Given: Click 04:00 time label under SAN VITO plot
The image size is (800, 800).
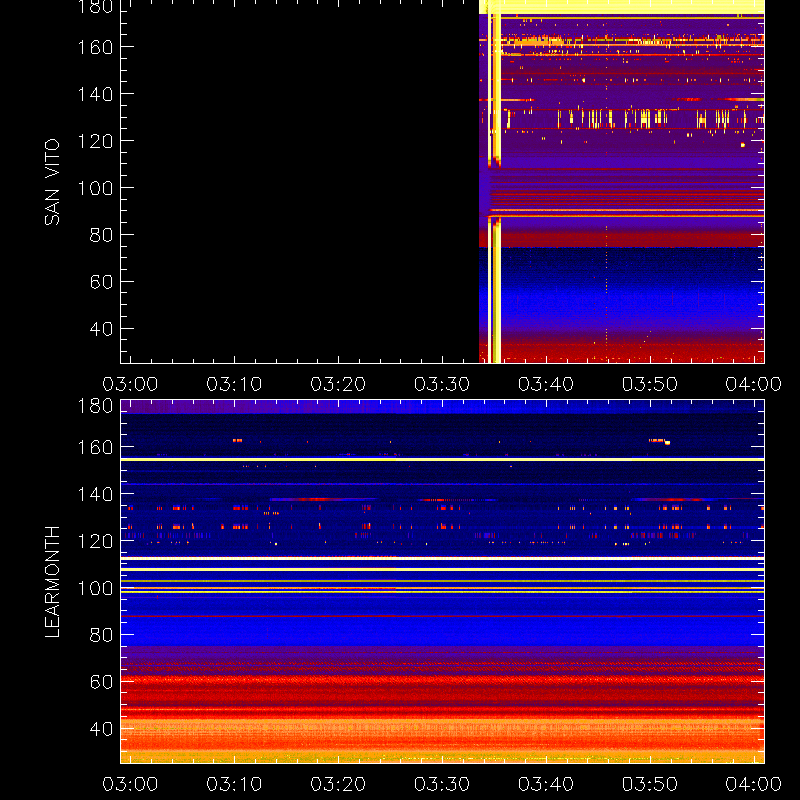Looking at the screenshot, I should click(x=754, y=384).
